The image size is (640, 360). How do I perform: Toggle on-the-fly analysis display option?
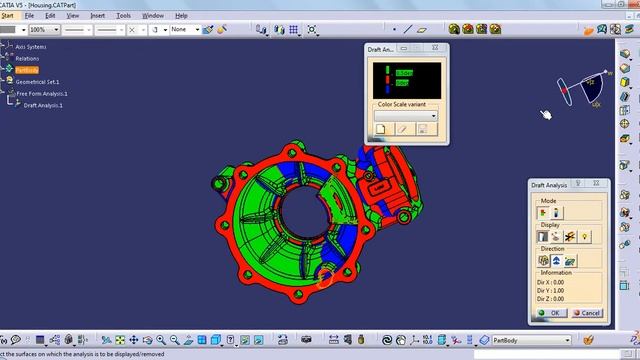(x=556, y=237)
